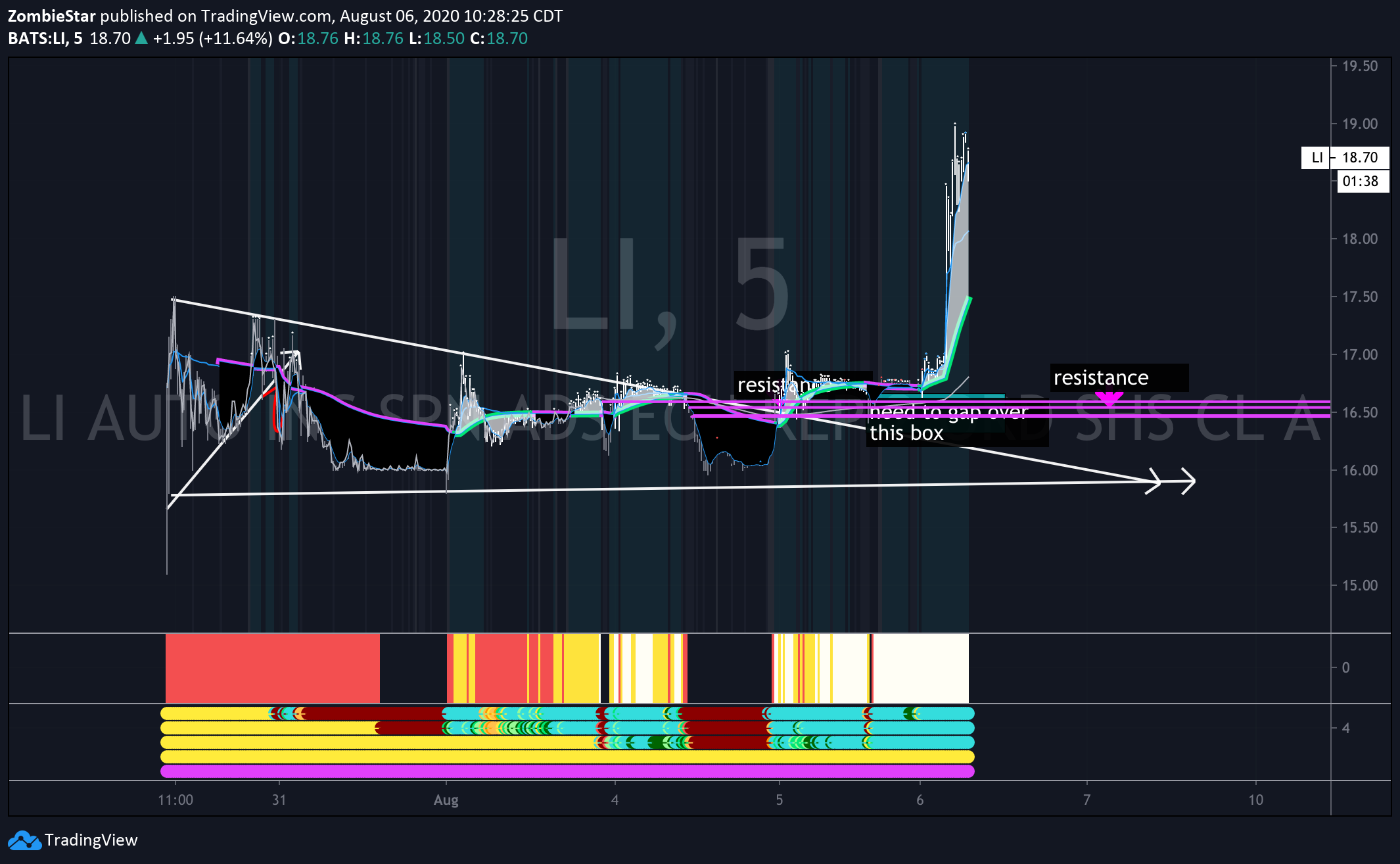Click the TradingView brand text at the bottom
The height and width of the screenshot is (864, 1400).
pos(91,840)
